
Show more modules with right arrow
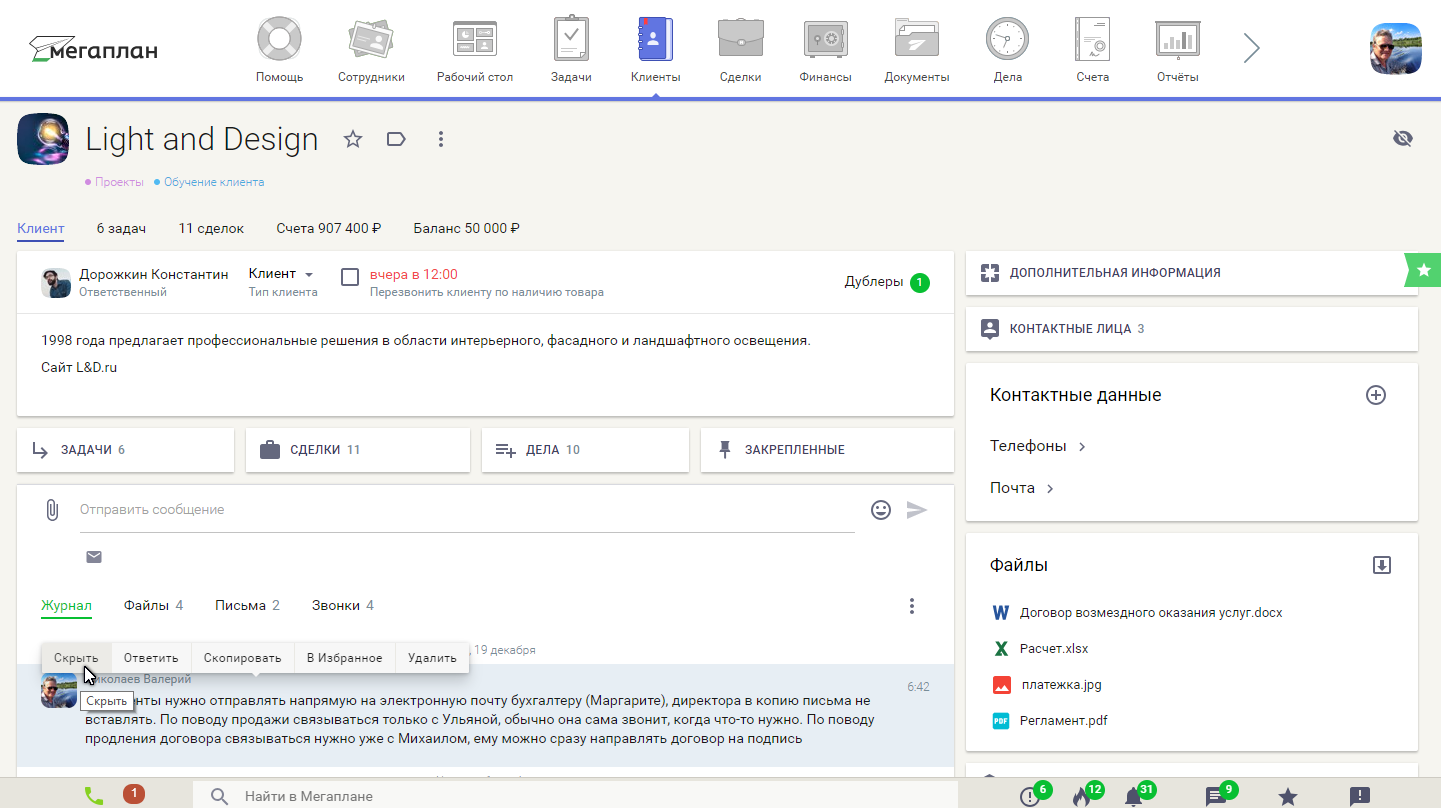[x=1251, y=48]
